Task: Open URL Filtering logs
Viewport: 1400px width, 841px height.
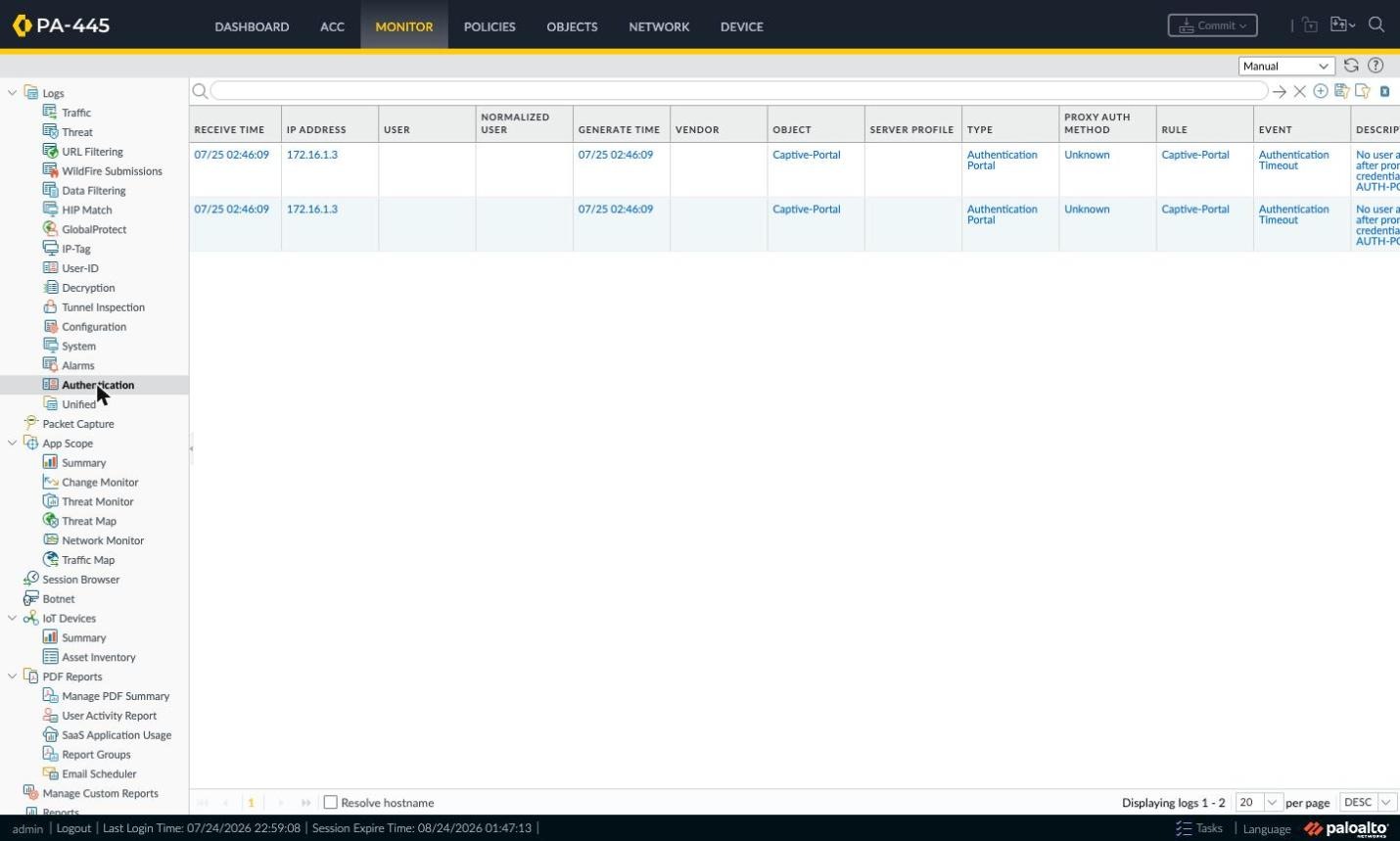Action: (x=92, y=152)
